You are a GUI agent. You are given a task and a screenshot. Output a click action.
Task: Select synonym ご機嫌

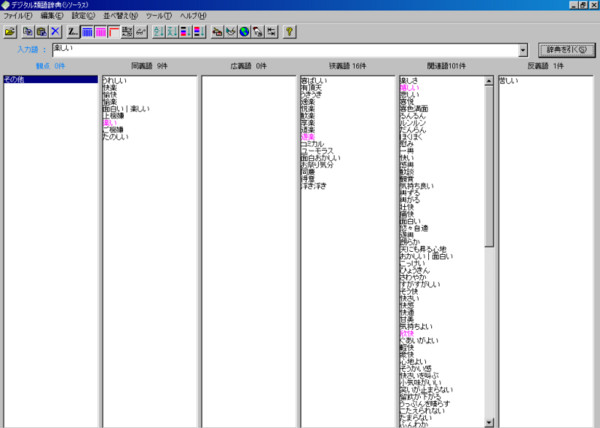113,130
